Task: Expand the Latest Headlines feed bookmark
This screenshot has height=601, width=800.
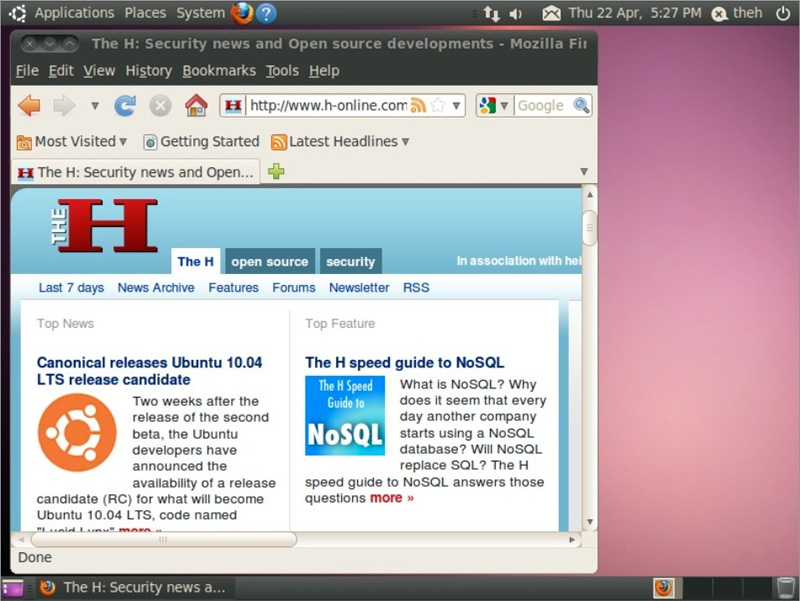Action: [340, 142]
